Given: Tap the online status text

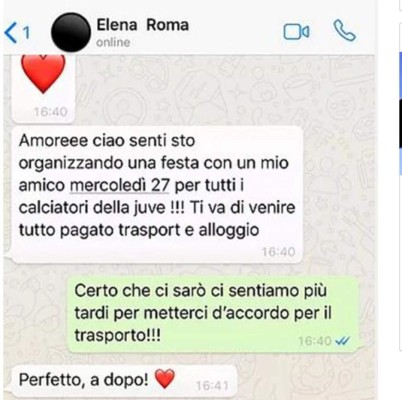Looking at the screenshot, I should pyautogui.click(x=113, y=42).
